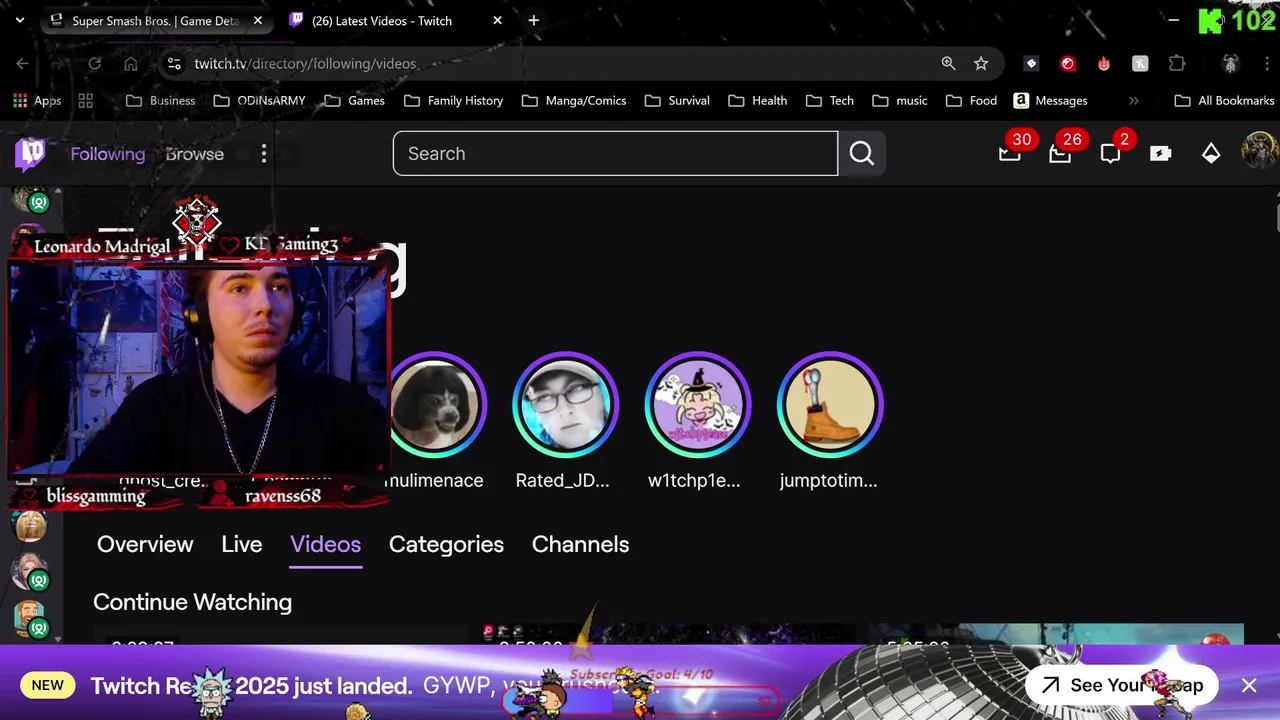Open a new browser tab
Screen dimensions: 1280x720
[x=534, y=20]
